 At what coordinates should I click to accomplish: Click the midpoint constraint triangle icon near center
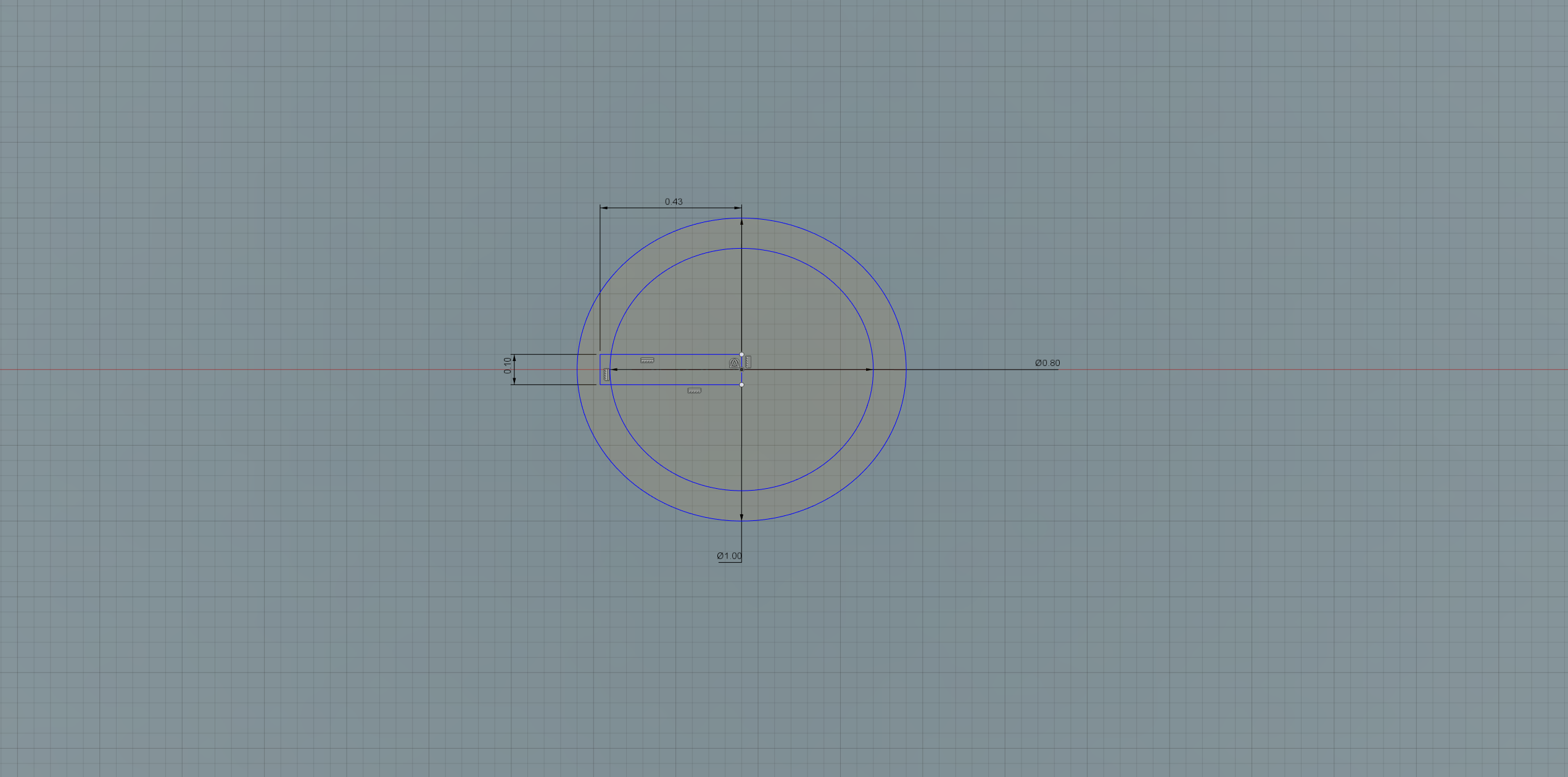[734, 364]
